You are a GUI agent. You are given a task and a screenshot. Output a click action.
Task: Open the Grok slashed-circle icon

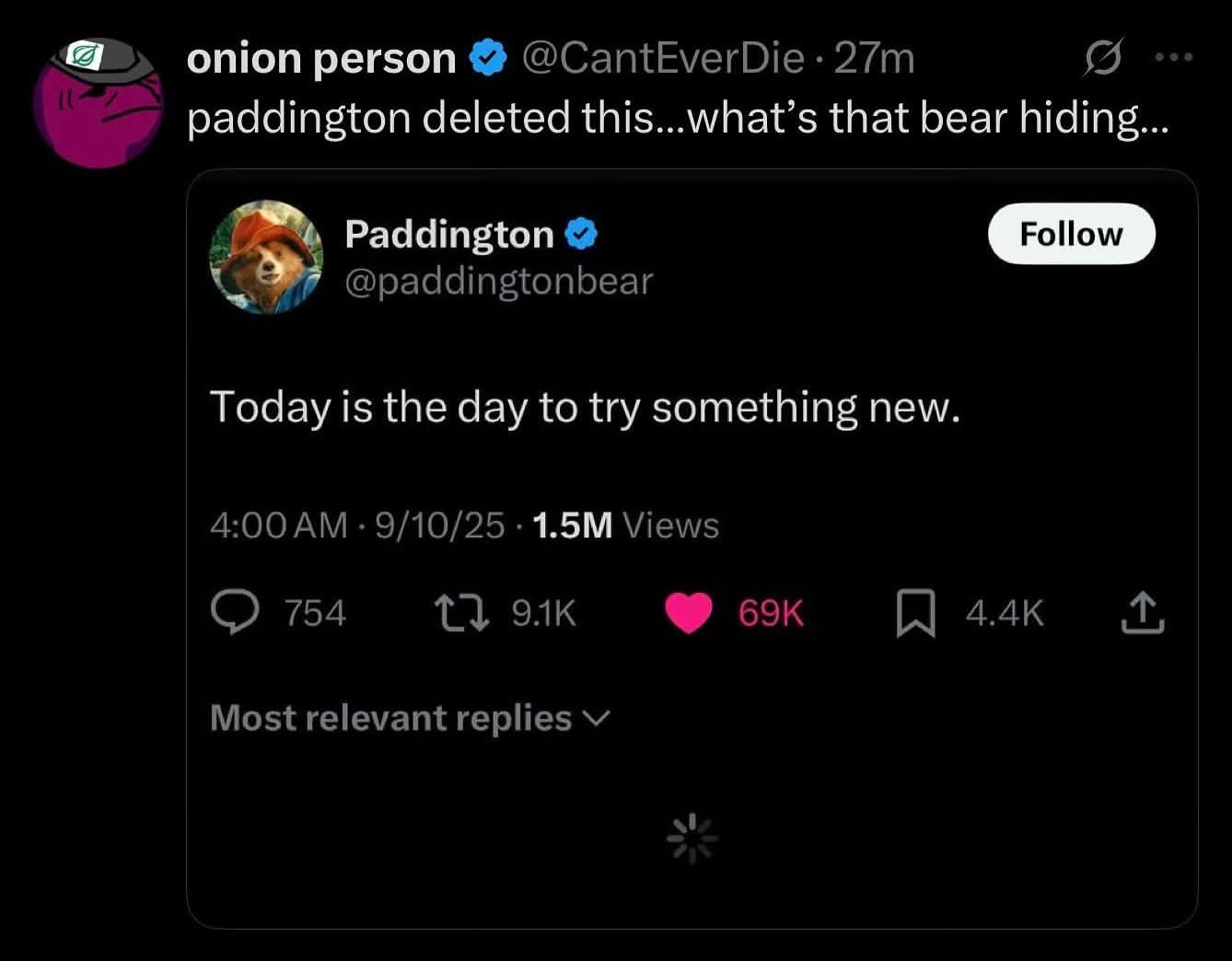click(x=1103, y=57)
